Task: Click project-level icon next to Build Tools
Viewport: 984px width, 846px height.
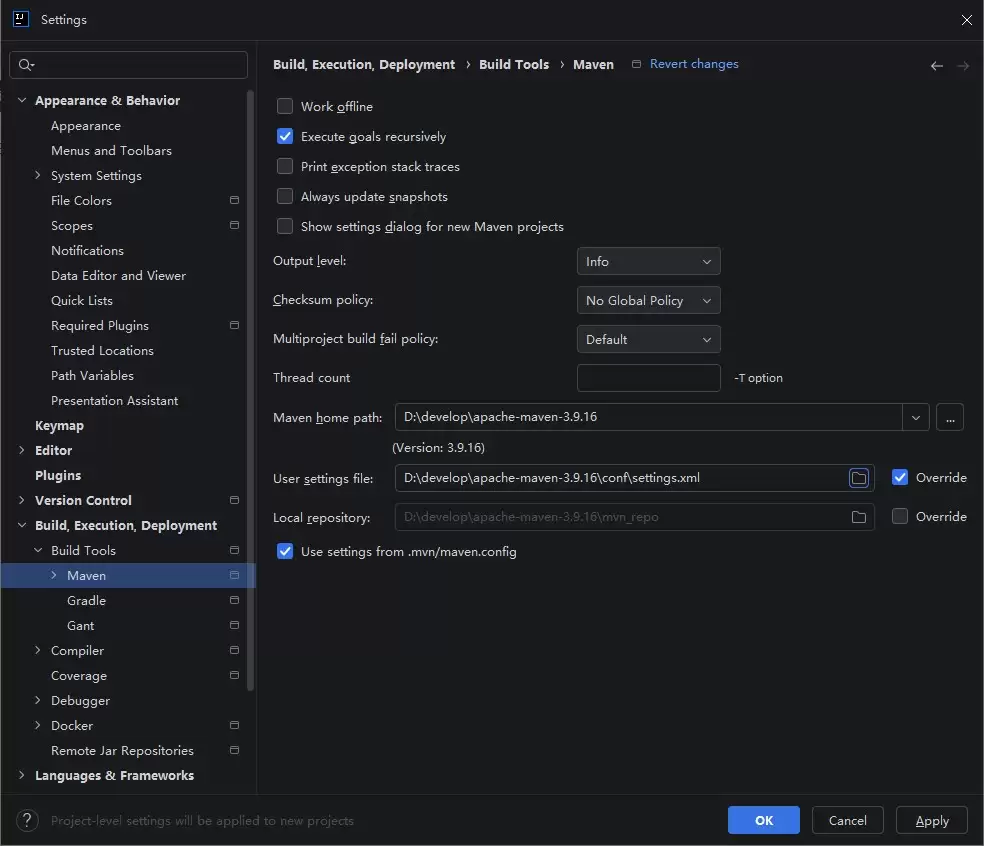Action: pos(234,550)
